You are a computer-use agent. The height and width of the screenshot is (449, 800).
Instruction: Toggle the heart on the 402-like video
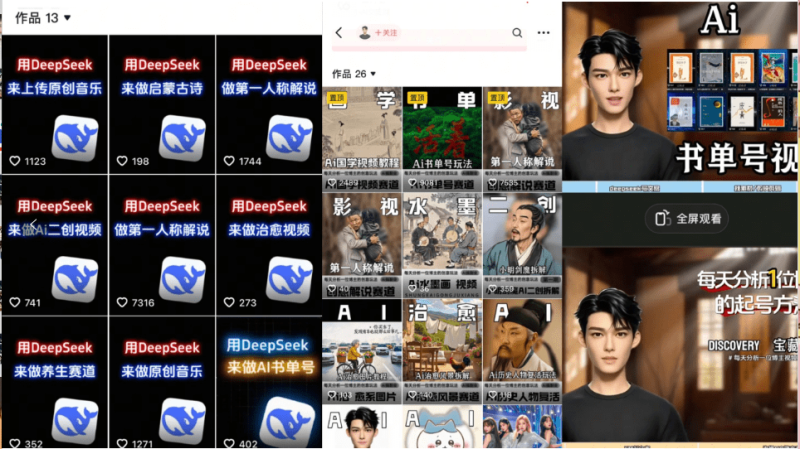[x=229, y=444]
